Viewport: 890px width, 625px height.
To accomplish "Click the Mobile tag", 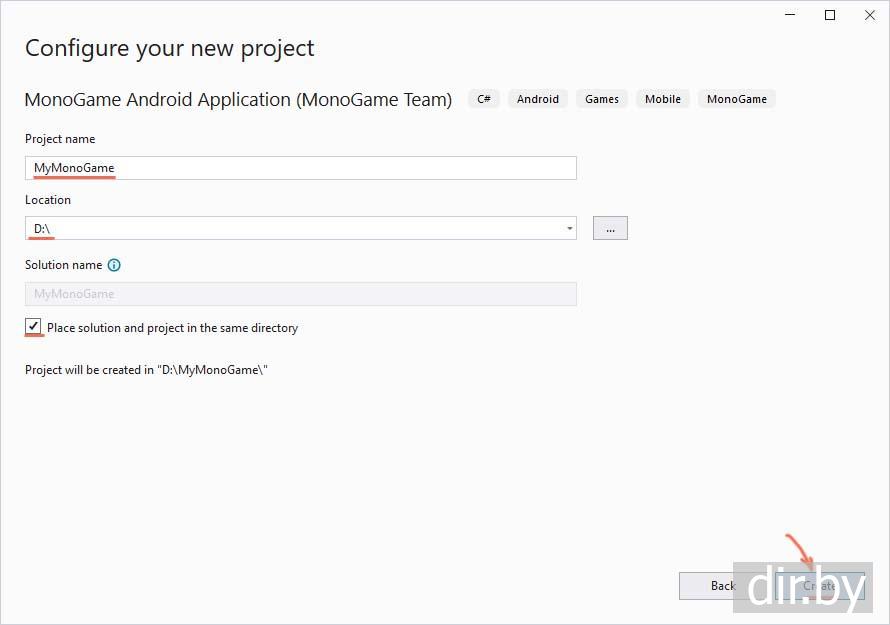I will pos(663,99).
